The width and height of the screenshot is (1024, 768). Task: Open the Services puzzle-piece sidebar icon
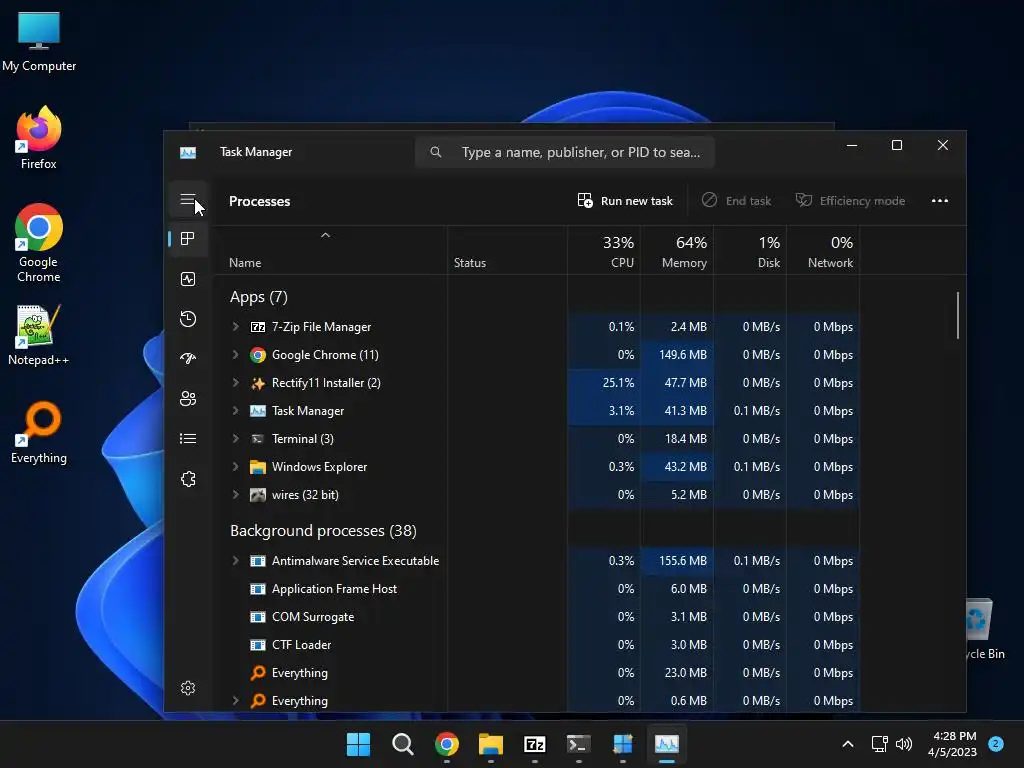[x=187, y=479]
